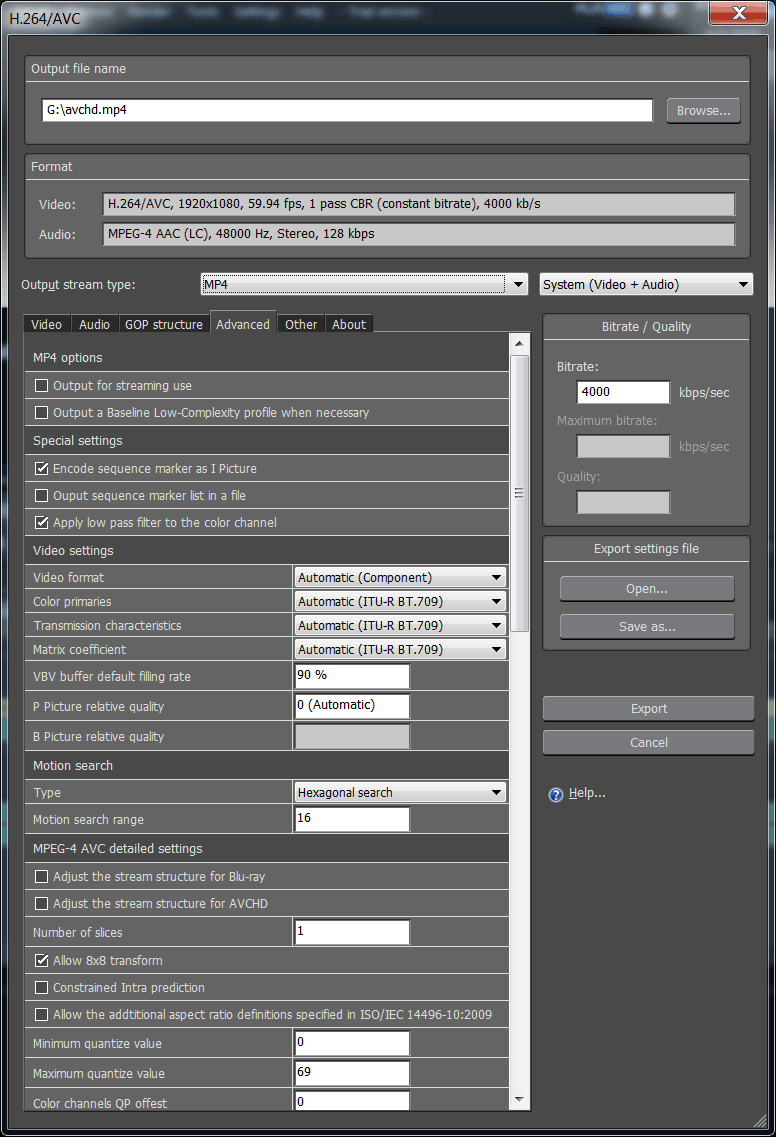Click the Export button
The width and height of the screenshot is (776, 1137).
pos(648,708)
